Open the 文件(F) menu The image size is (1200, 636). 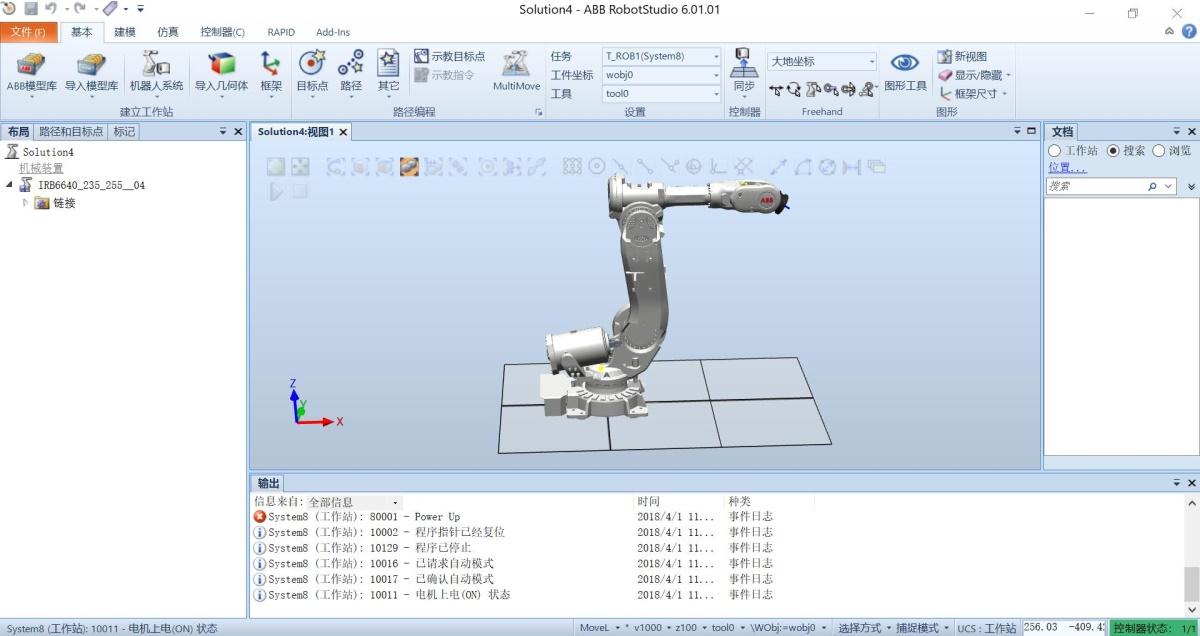tap(28, 32)
